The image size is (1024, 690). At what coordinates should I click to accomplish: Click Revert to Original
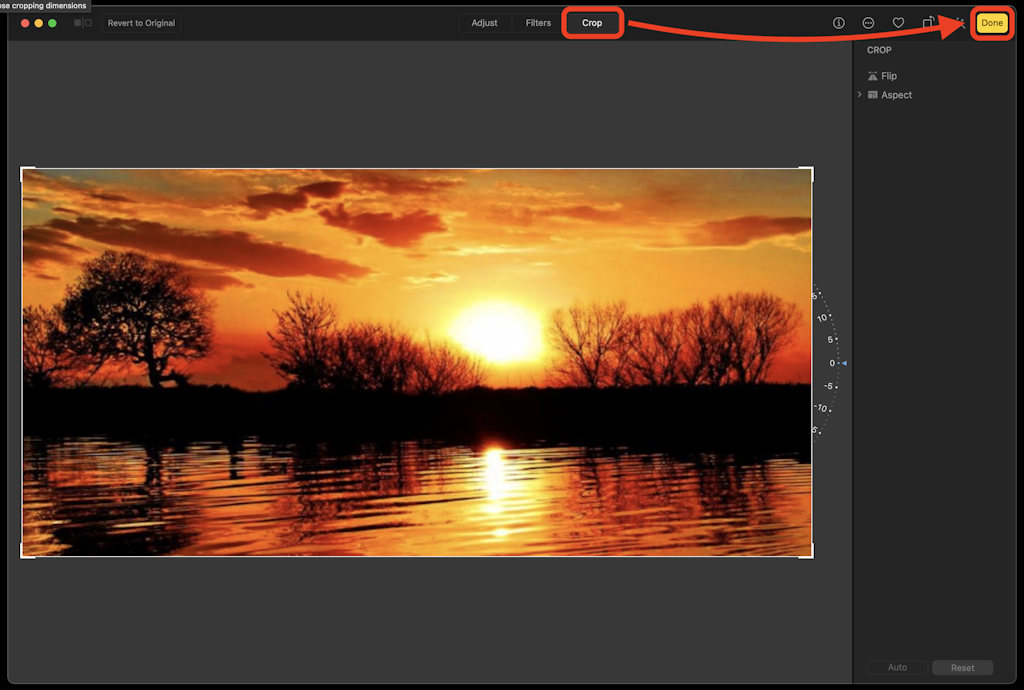tap(140, 22)
